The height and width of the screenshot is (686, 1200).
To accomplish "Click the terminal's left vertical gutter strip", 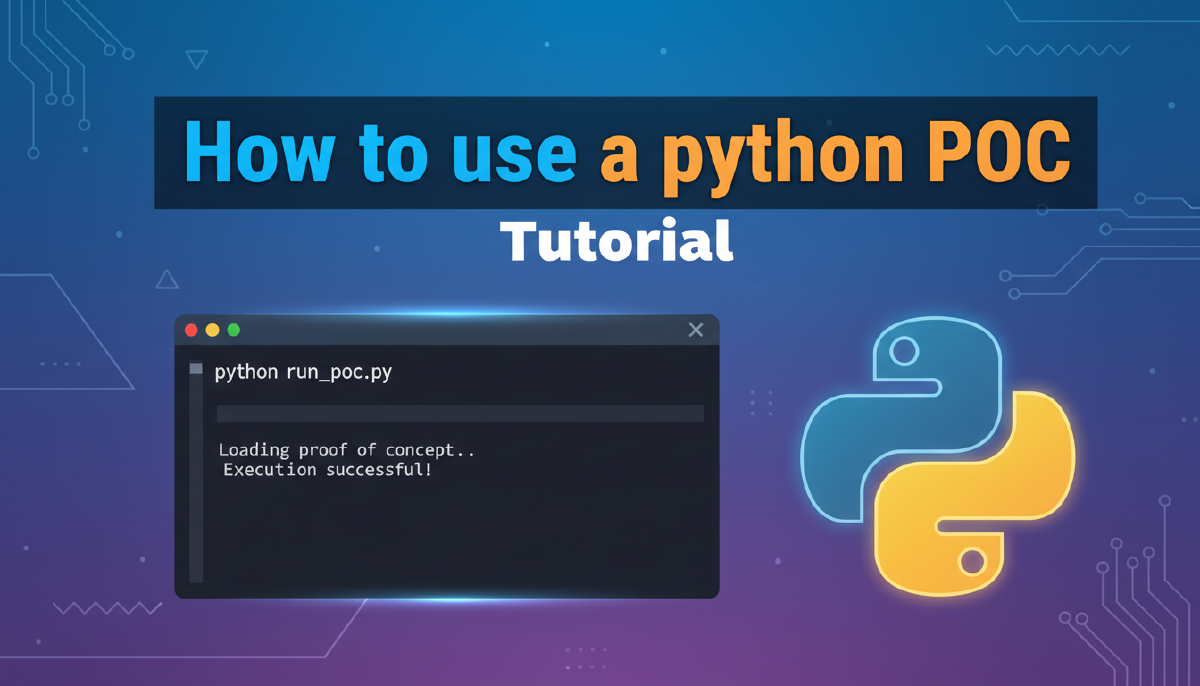I will point(196,480).
